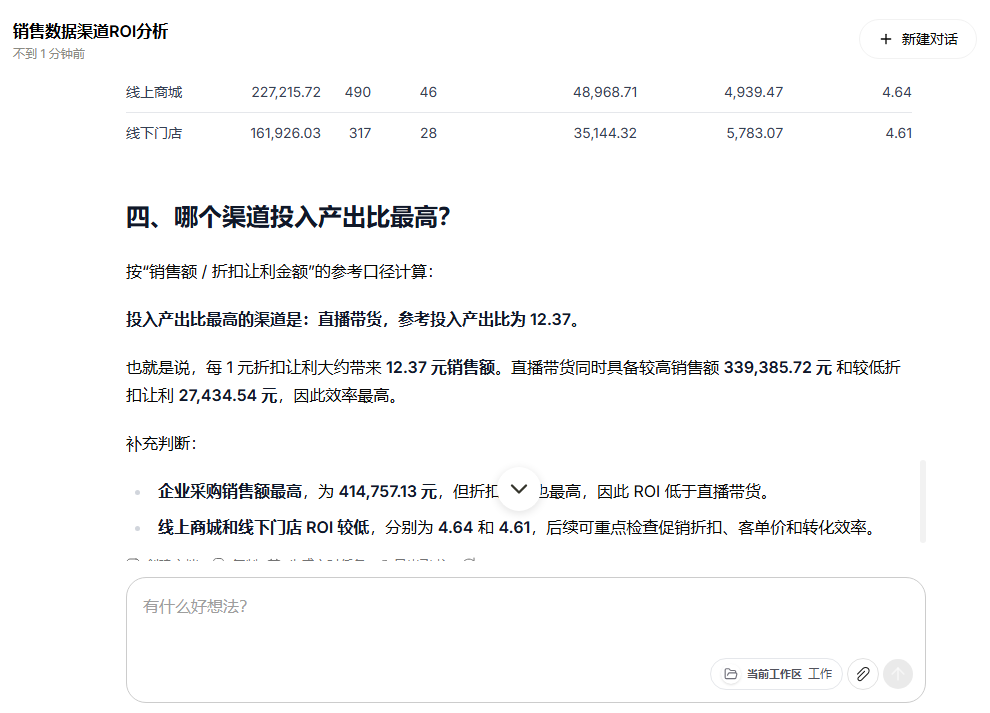The image size is (990, 713).
Task: Click the sales value 161,926.03
Action: 285,133
